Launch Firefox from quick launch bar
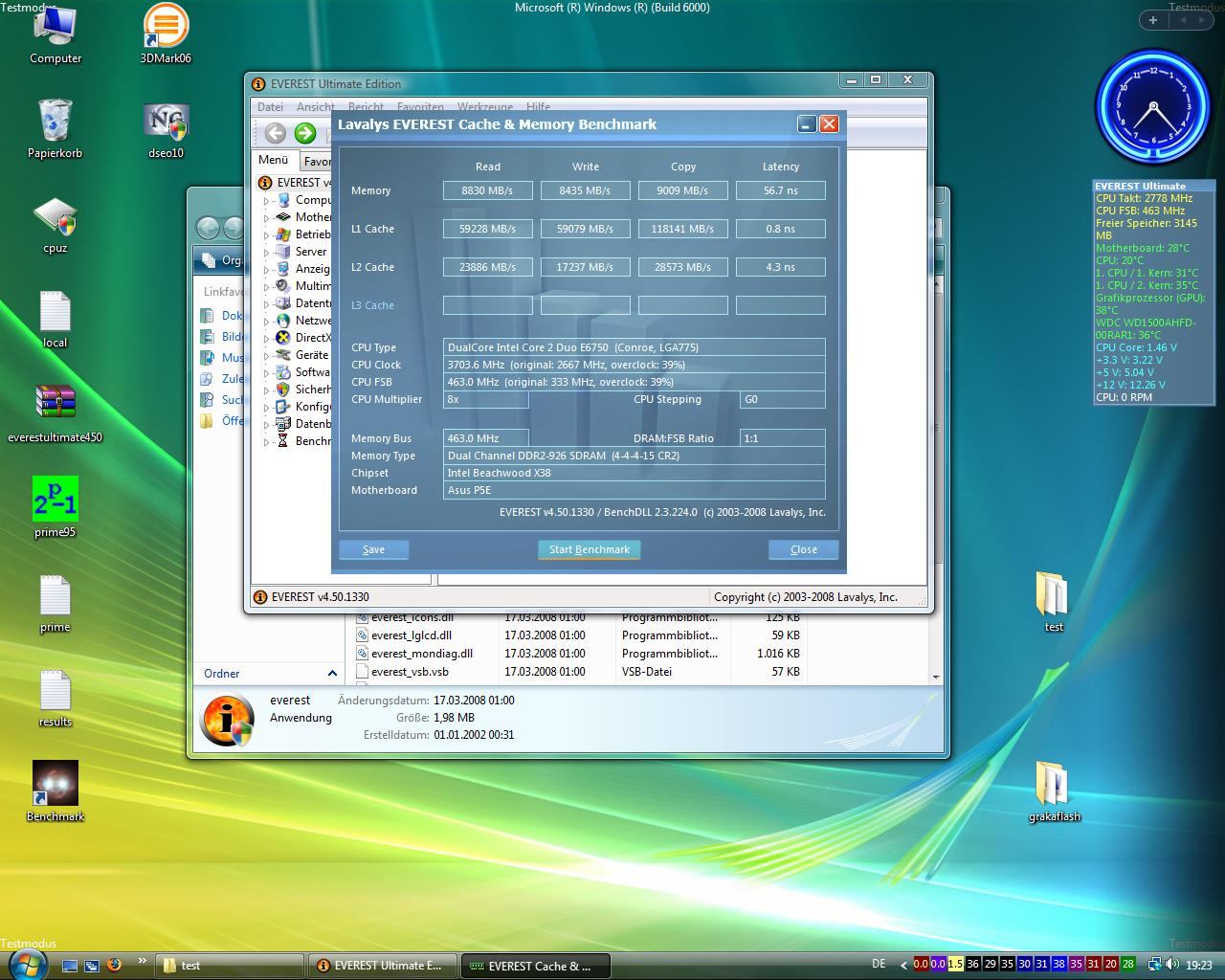1225x980 pixels. point(114,965)
